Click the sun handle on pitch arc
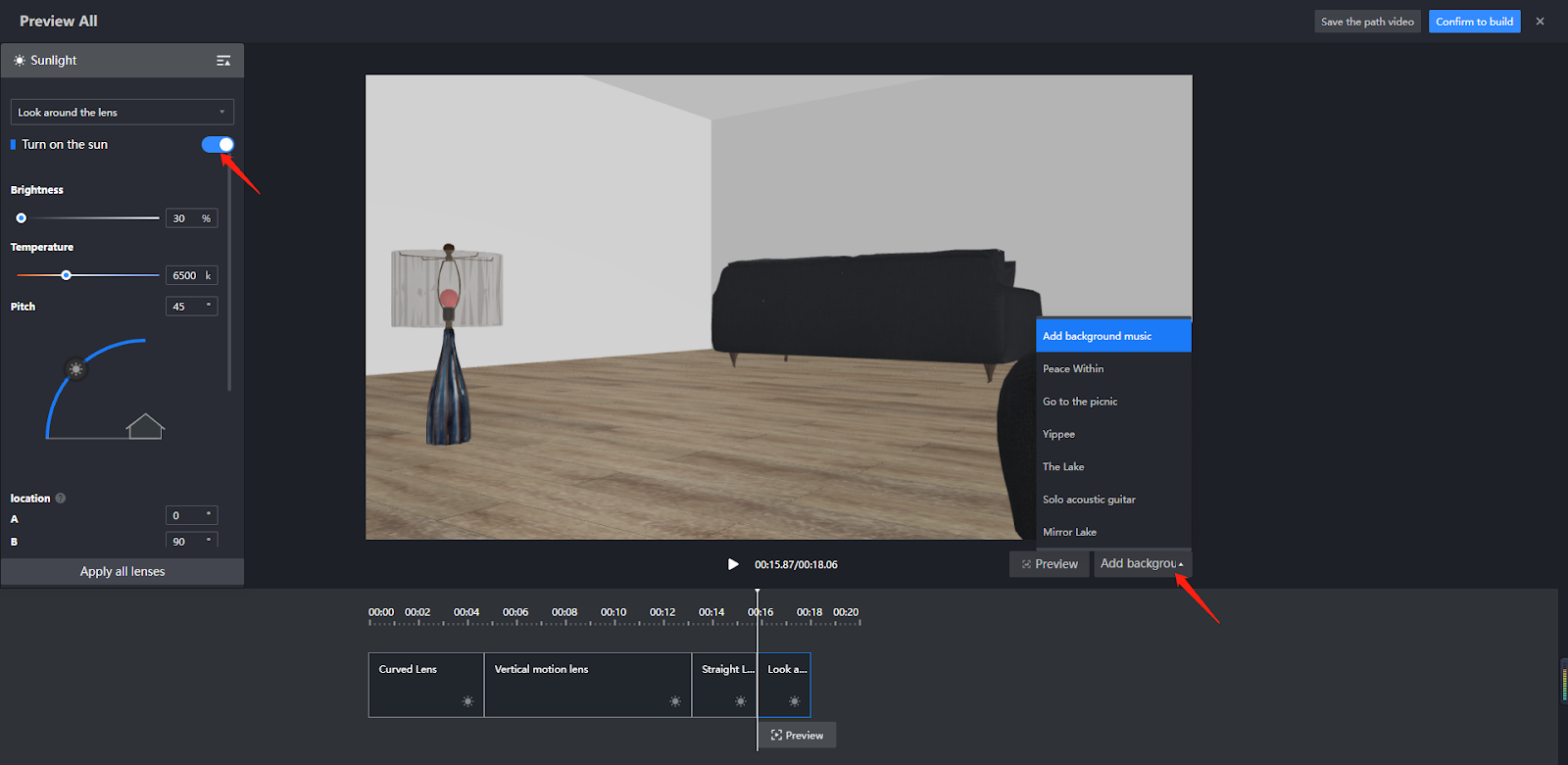The width and height of the screenshot is (1568, 765). 75,369
